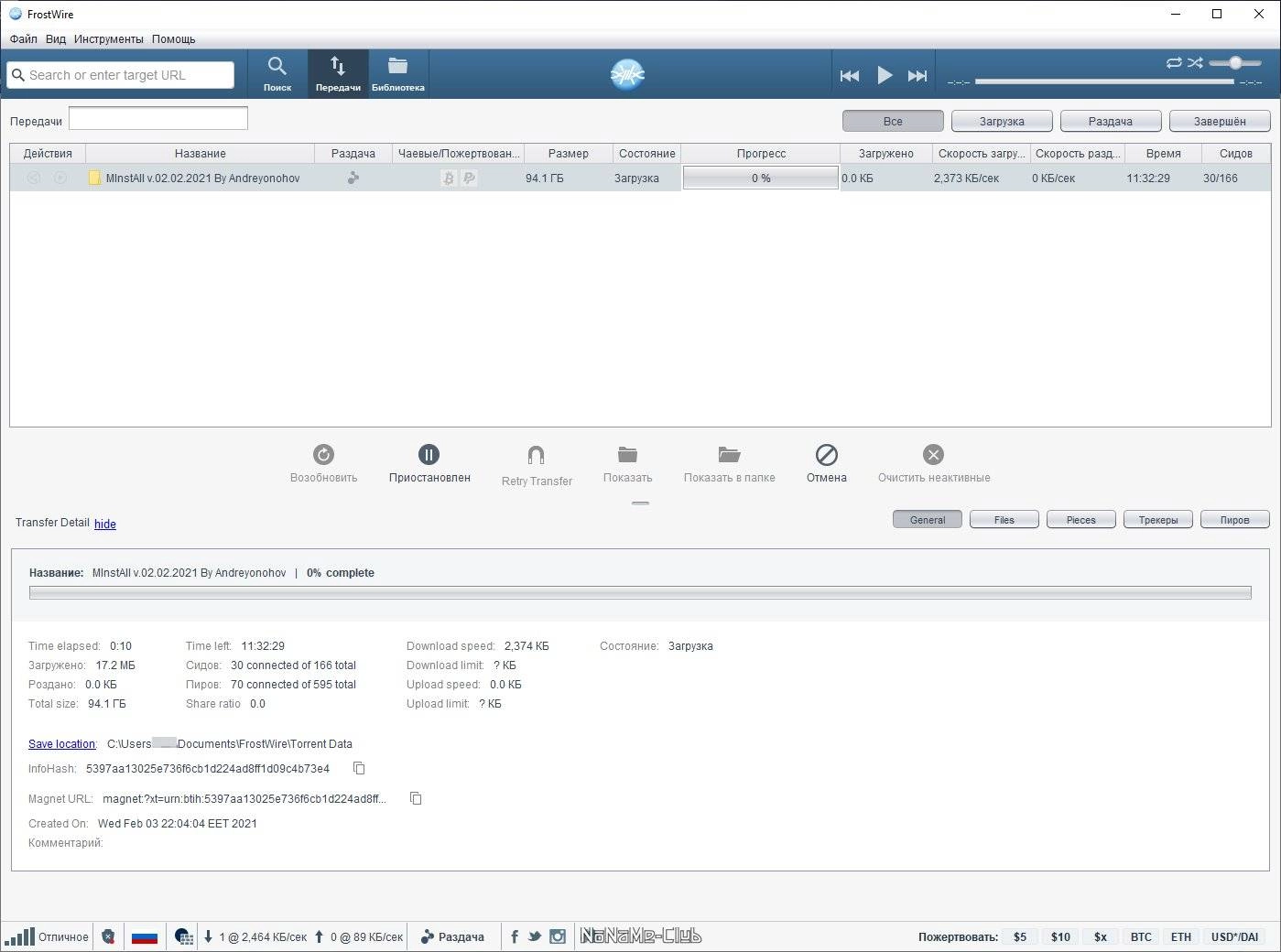Filter transfers by Раздача
Screen dimensions: 1281x952
click(1111, 121)
